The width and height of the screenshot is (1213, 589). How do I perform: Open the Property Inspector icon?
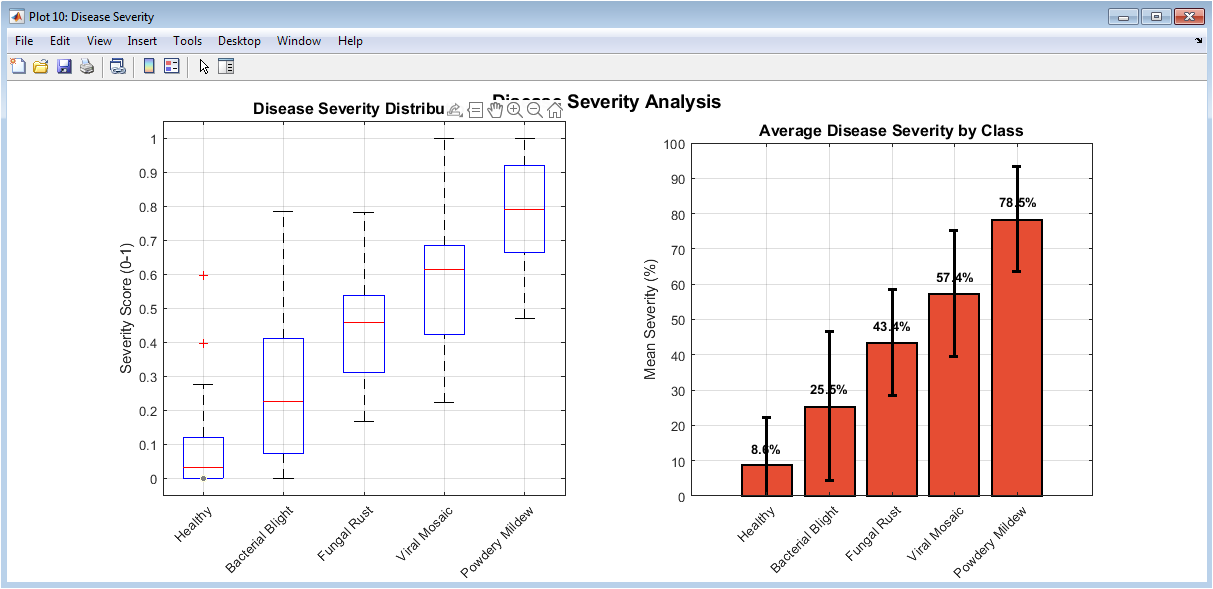pos(226,67)
